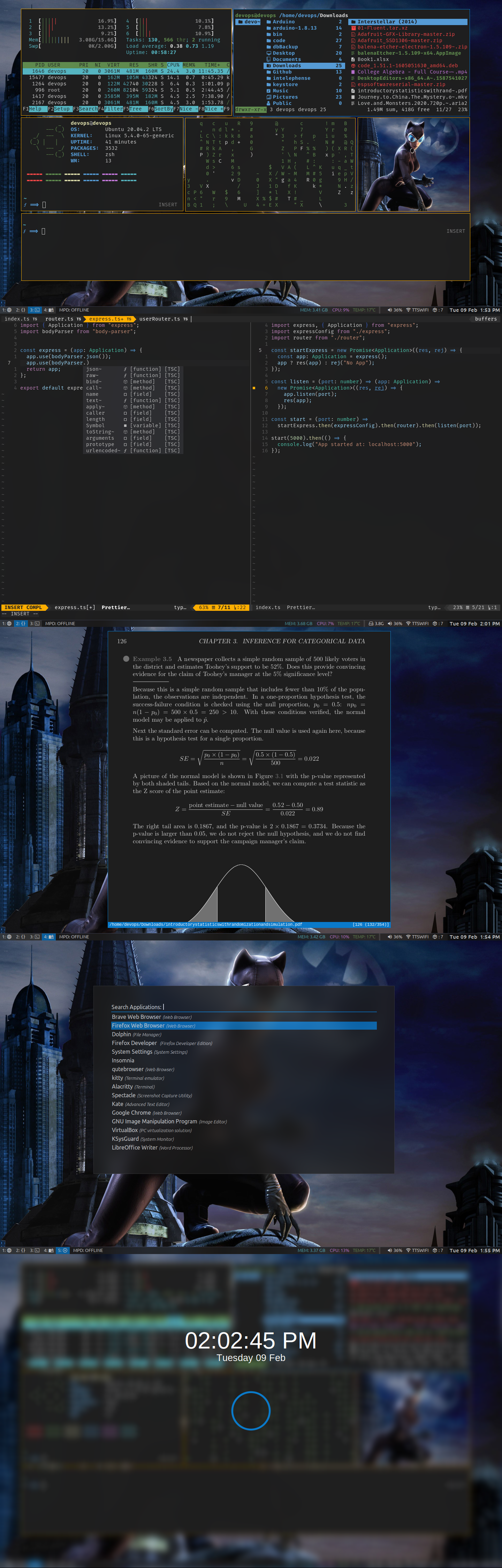502x1568 pixels.
Task: Click wifi icon in 1:53 PM status bar
Action: [408, 310]
